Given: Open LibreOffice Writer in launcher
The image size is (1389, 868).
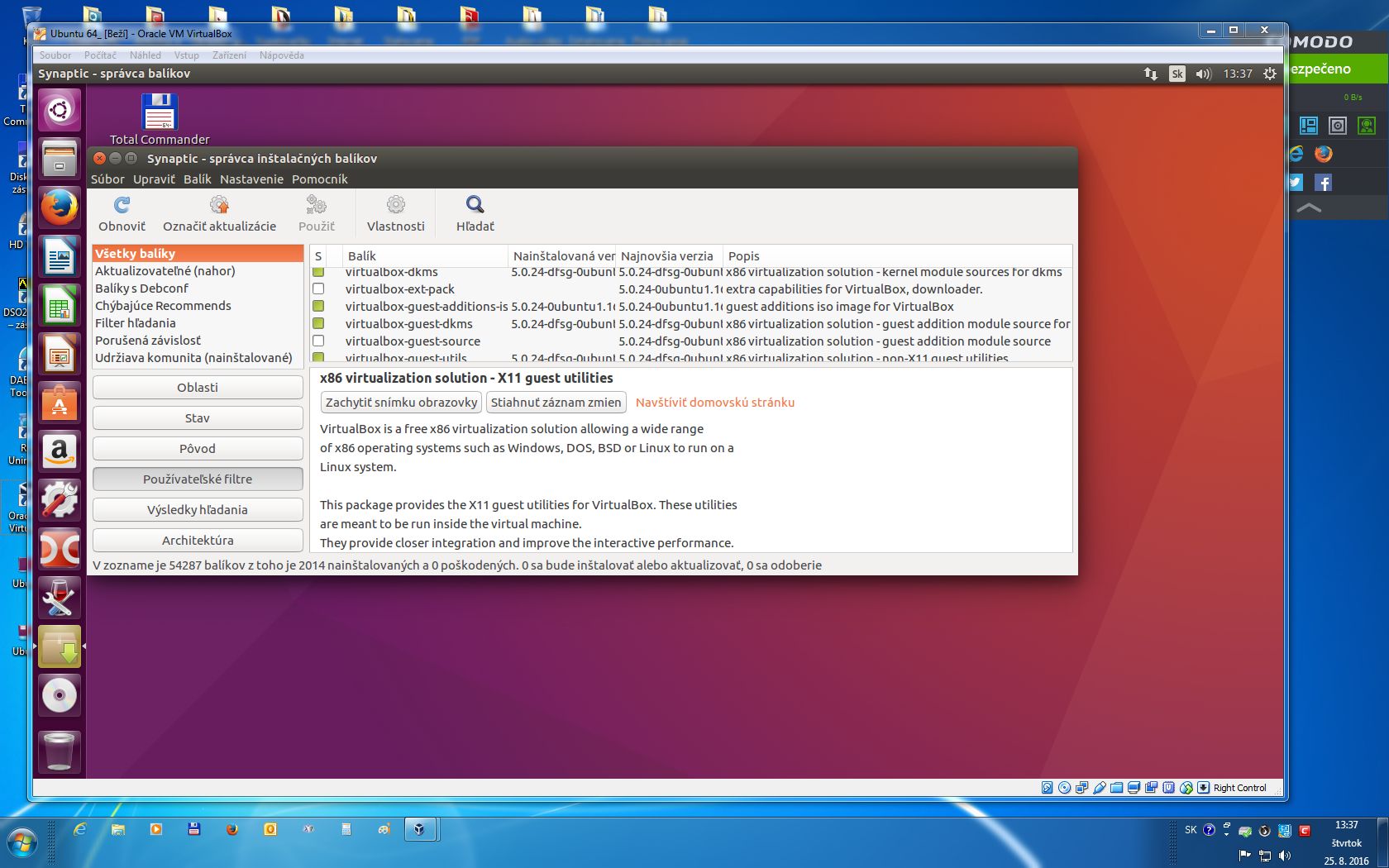Looking at the screenshot, I should click(60, 256).
